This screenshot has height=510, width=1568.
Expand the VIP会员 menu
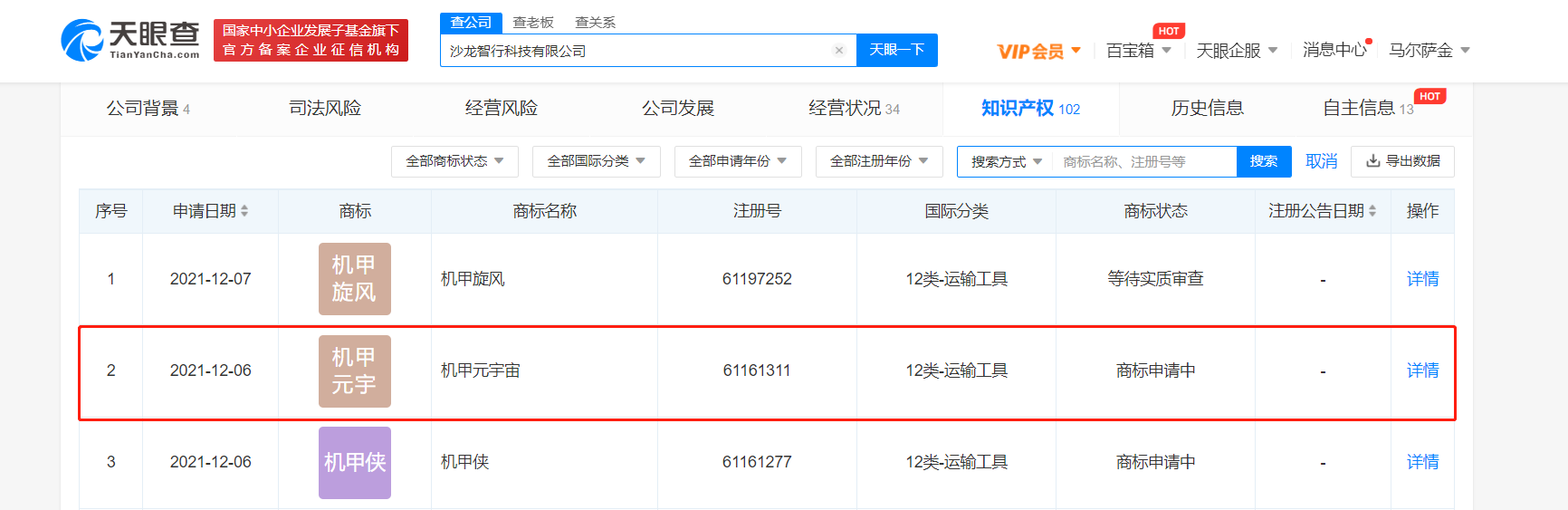[1039, 51]
